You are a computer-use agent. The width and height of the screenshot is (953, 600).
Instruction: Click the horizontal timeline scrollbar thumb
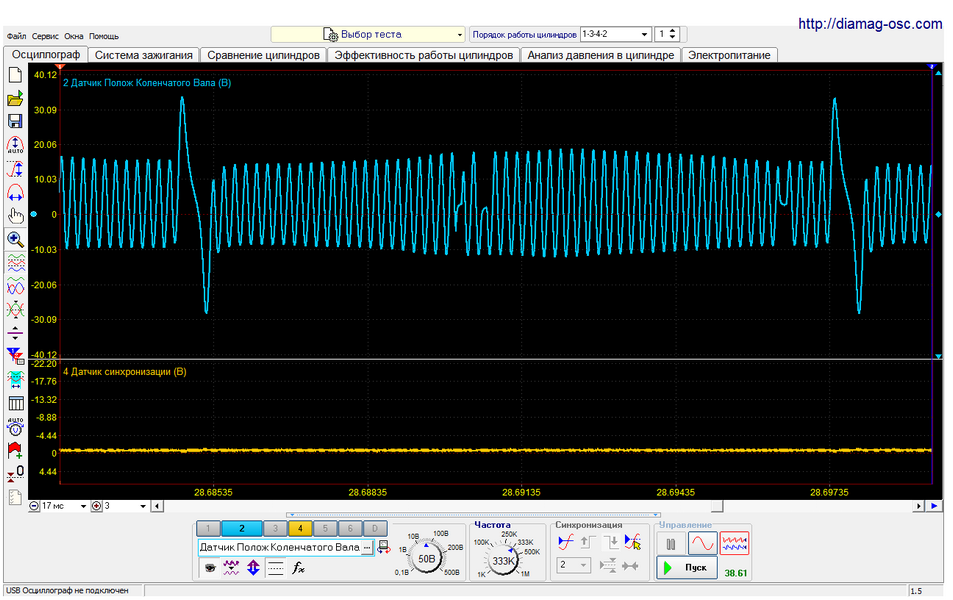717,506
